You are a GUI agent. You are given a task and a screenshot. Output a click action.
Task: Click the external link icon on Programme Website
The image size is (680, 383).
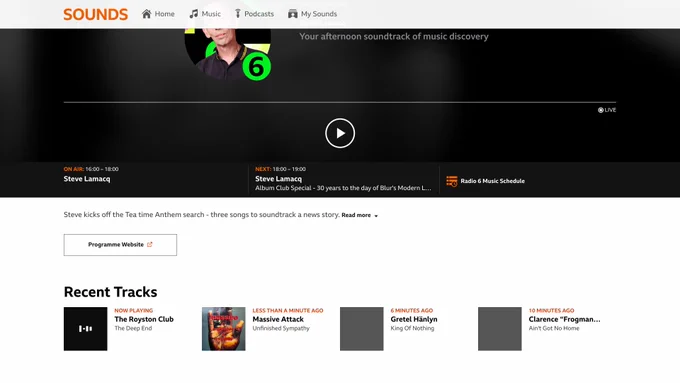click(150, 245)
